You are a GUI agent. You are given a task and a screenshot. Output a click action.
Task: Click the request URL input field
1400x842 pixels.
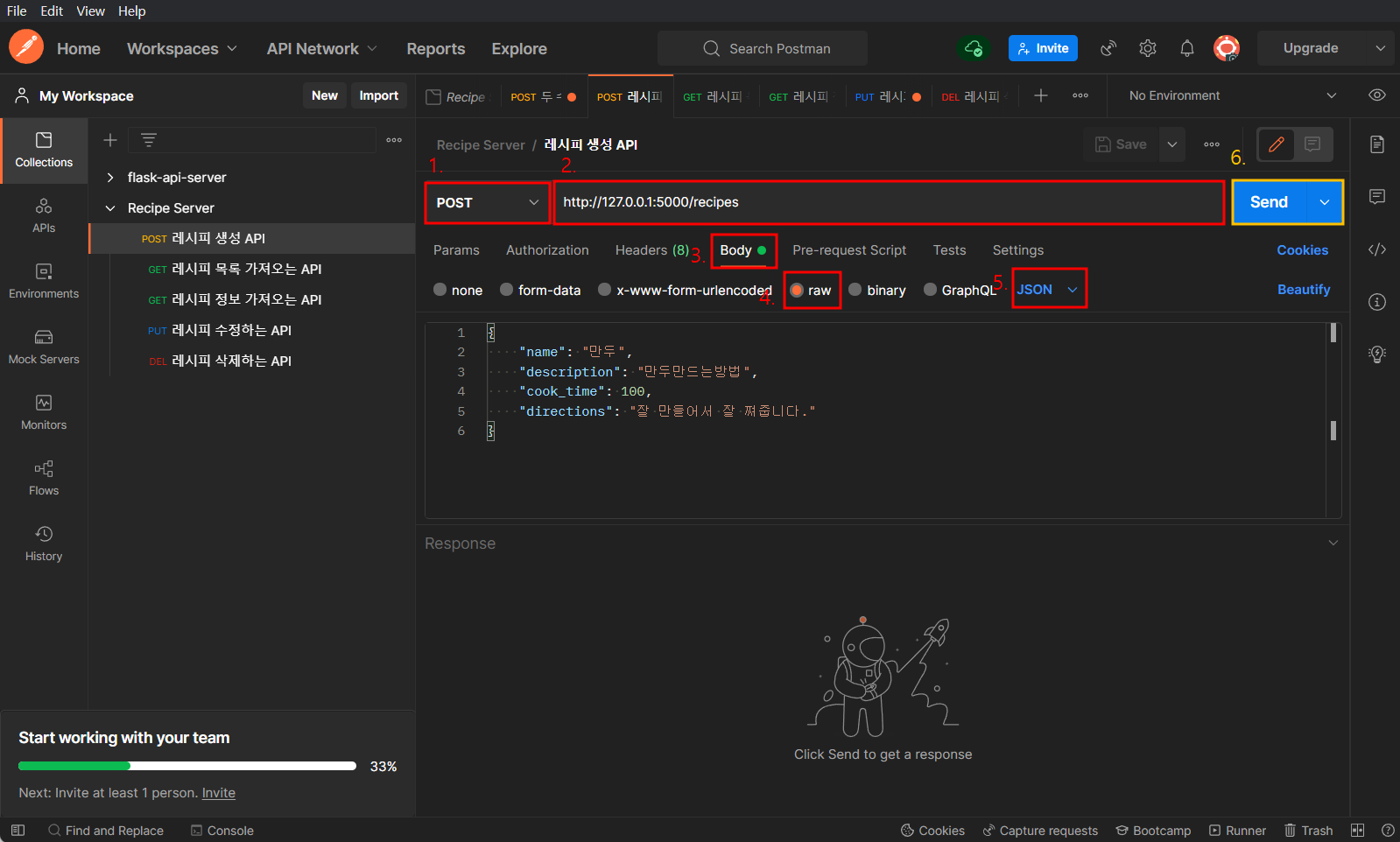click(x=889, y=202)
